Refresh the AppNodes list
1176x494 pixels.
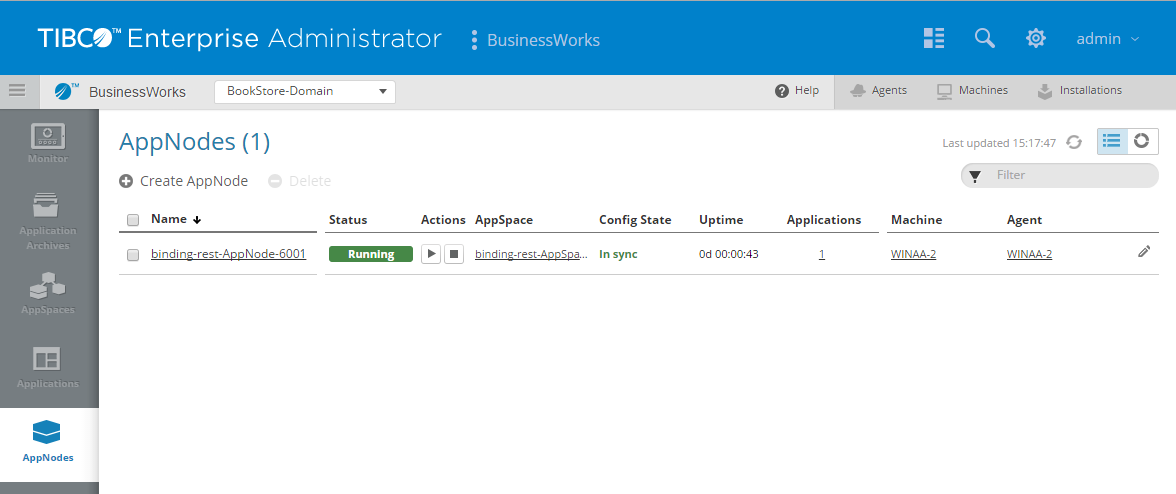coord(1074,142)
